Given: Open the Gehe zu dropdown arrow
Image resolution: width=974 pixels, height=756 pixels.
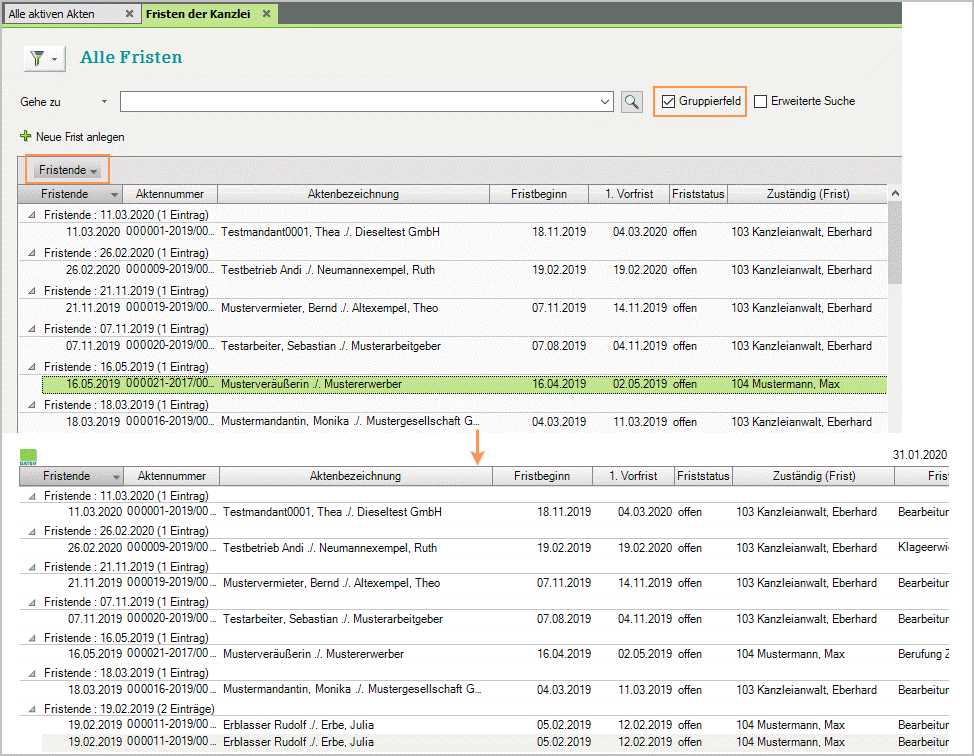Looking at the screenshot, I should point(104,102).
